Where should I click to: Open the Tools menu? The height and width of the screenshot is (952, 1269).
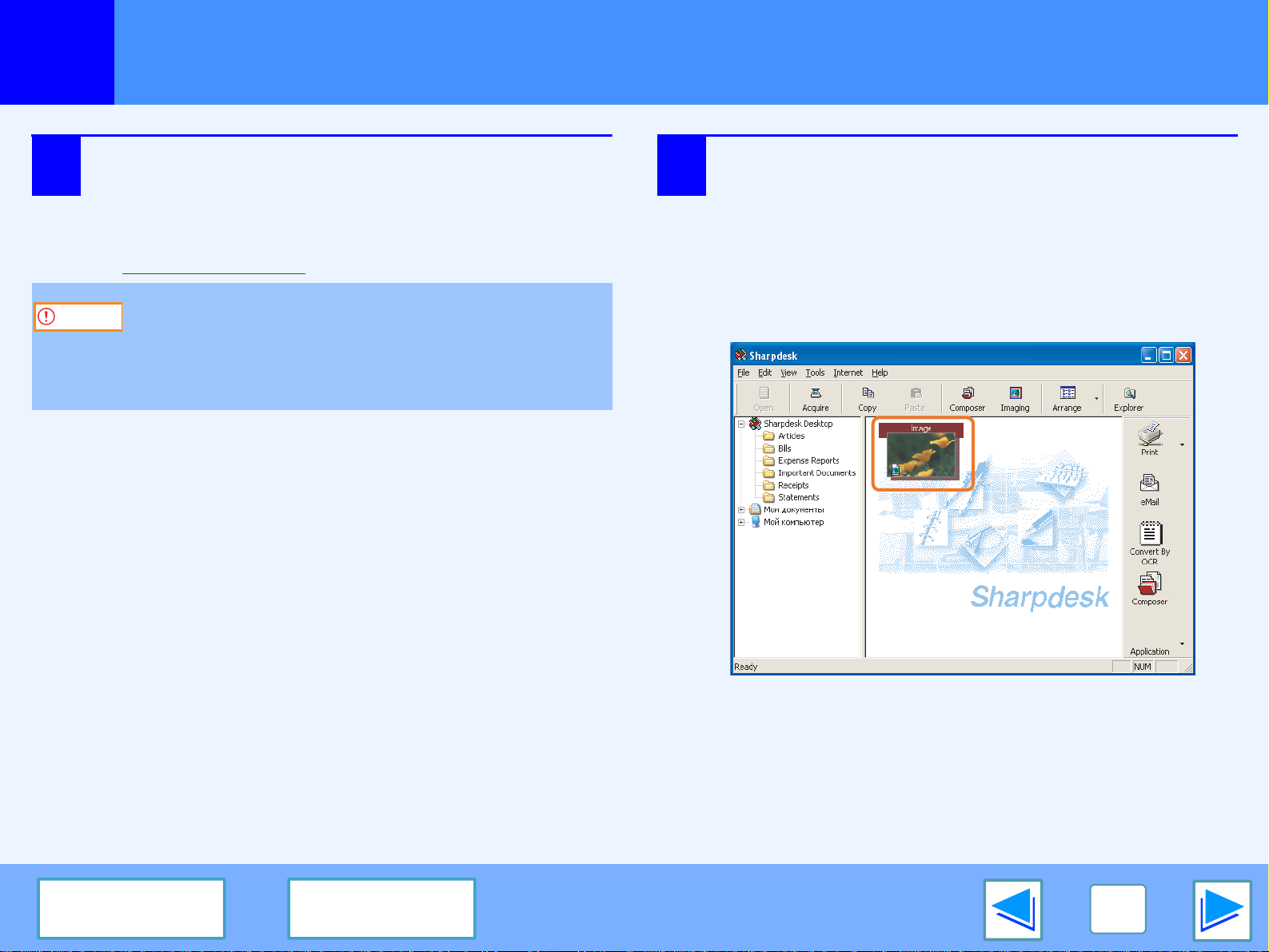pos(815,372)
